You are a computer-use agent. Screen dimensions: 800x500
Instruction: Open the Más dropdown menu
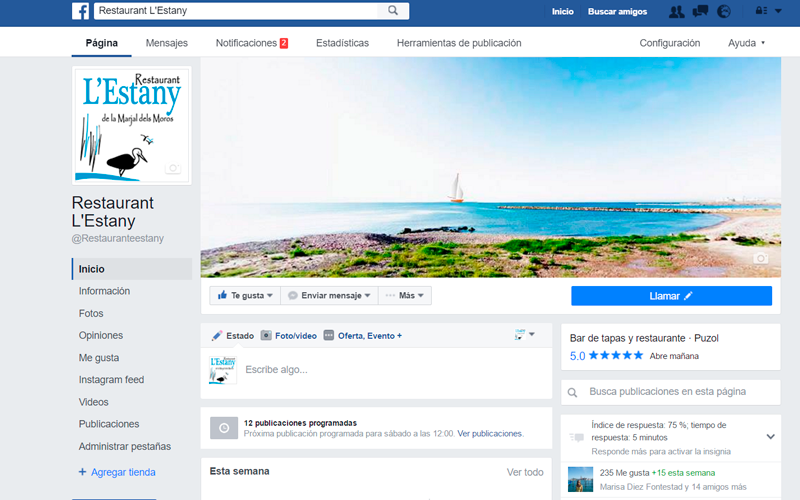click(x=405, y=295)
